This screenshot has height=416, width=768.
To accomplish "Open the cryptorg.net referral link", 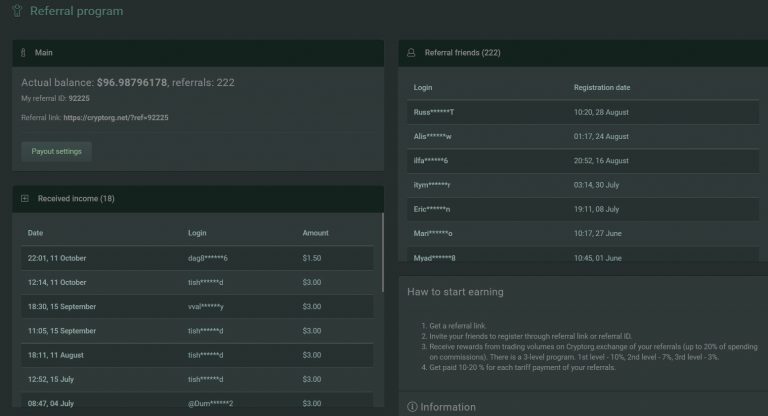I will (x=116, y=118).
